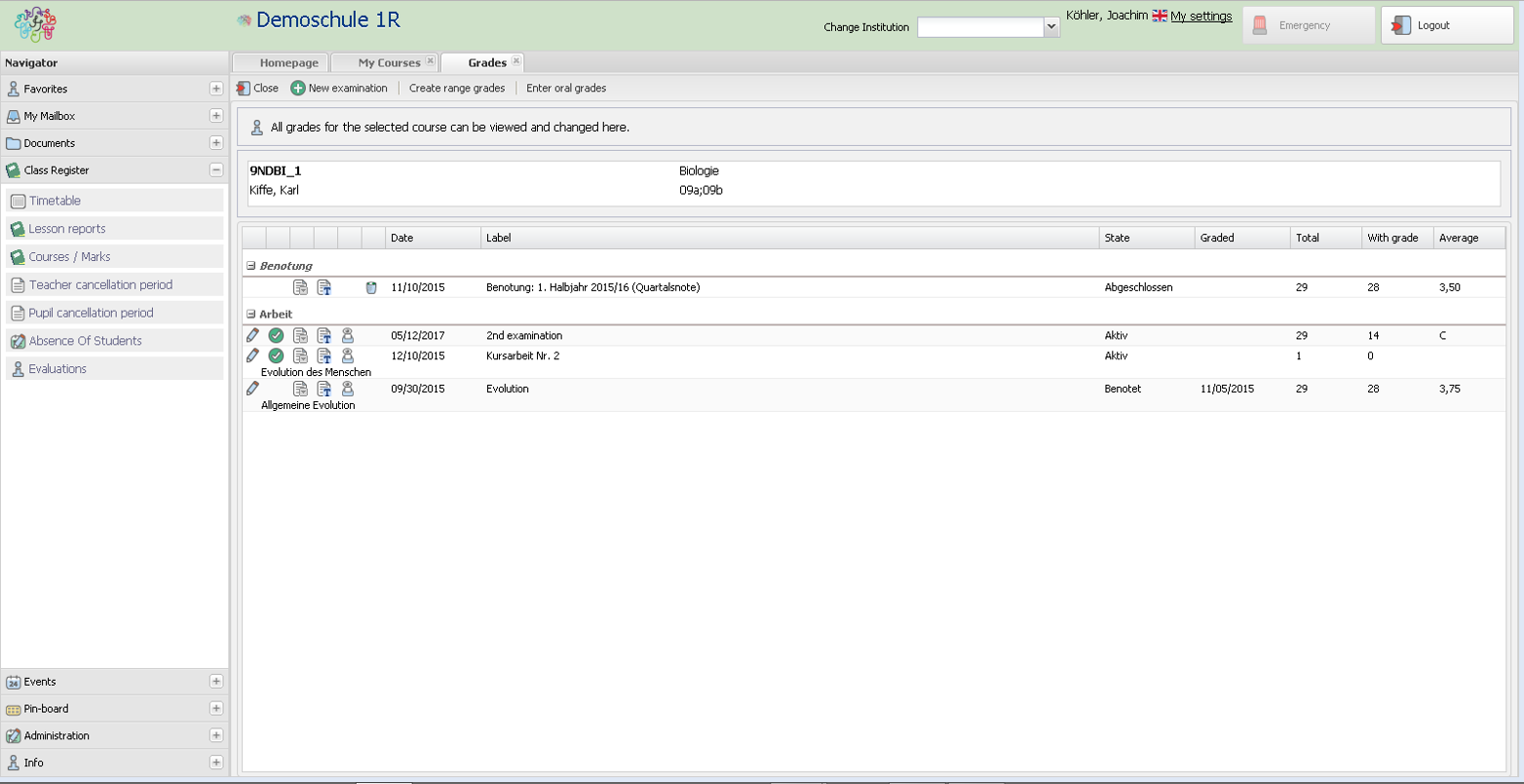
Task: Switch to the Homepage tab
Action: 288,63
